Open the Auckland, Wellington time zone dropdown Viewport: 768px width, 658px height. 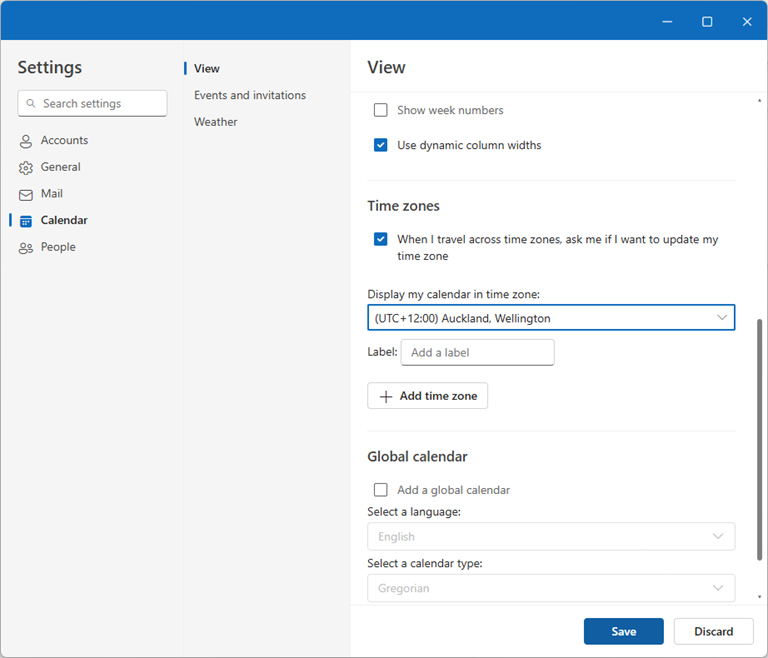[551, 318]
